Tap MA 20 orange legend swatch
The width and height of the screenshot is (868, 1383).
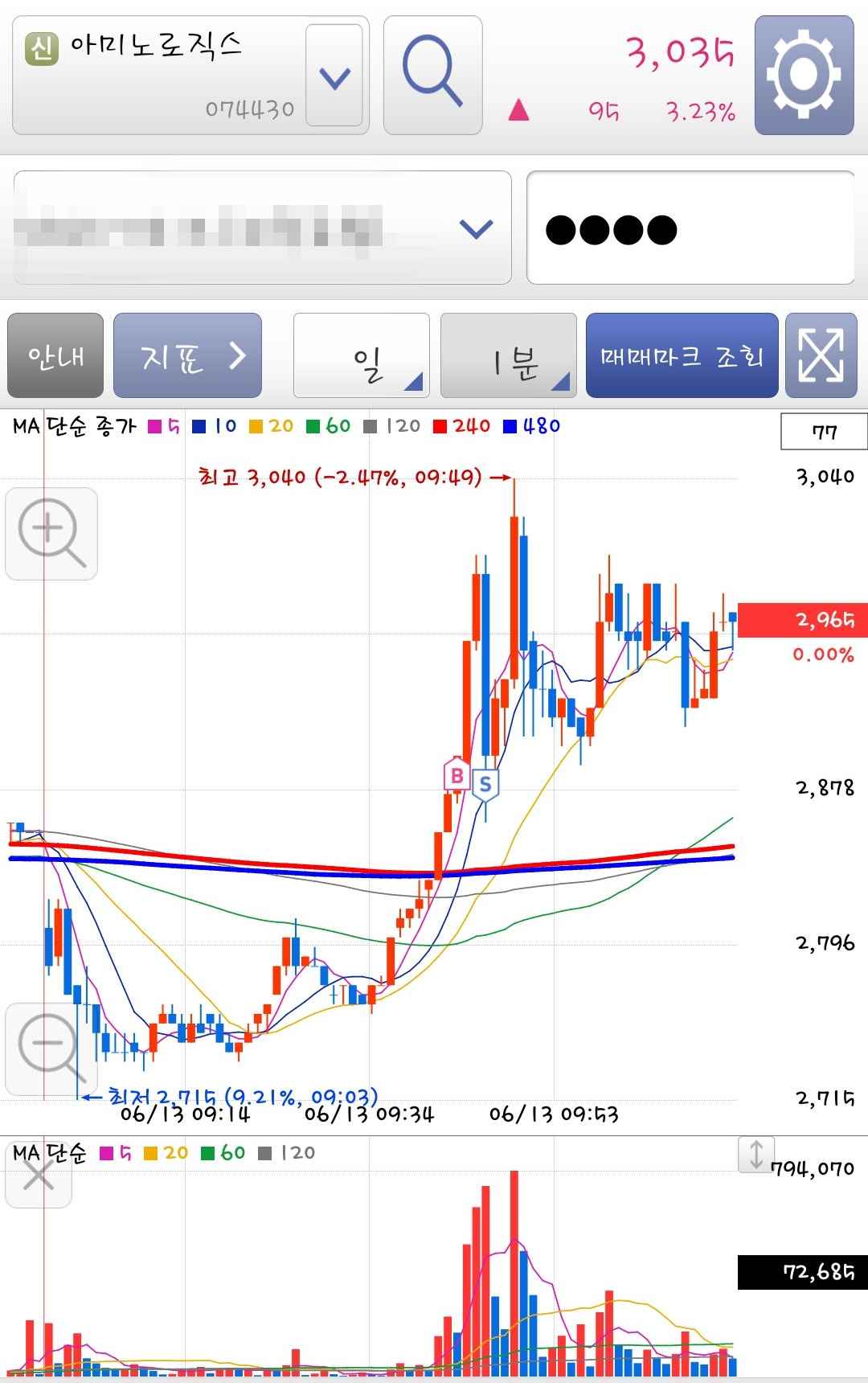tap(256, 426)
